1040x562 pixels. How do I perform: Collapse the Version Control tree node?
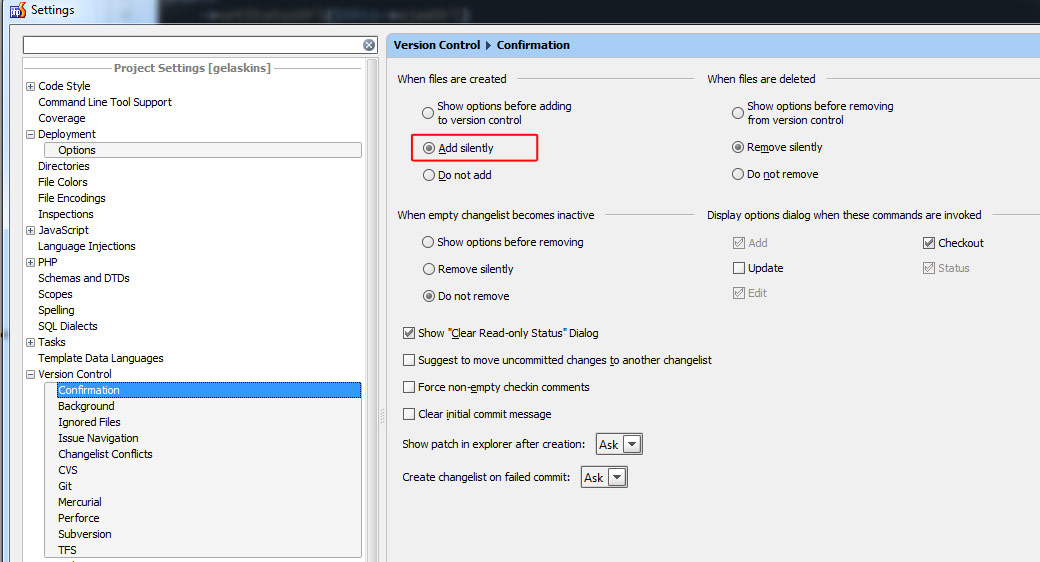pos(31,374)
